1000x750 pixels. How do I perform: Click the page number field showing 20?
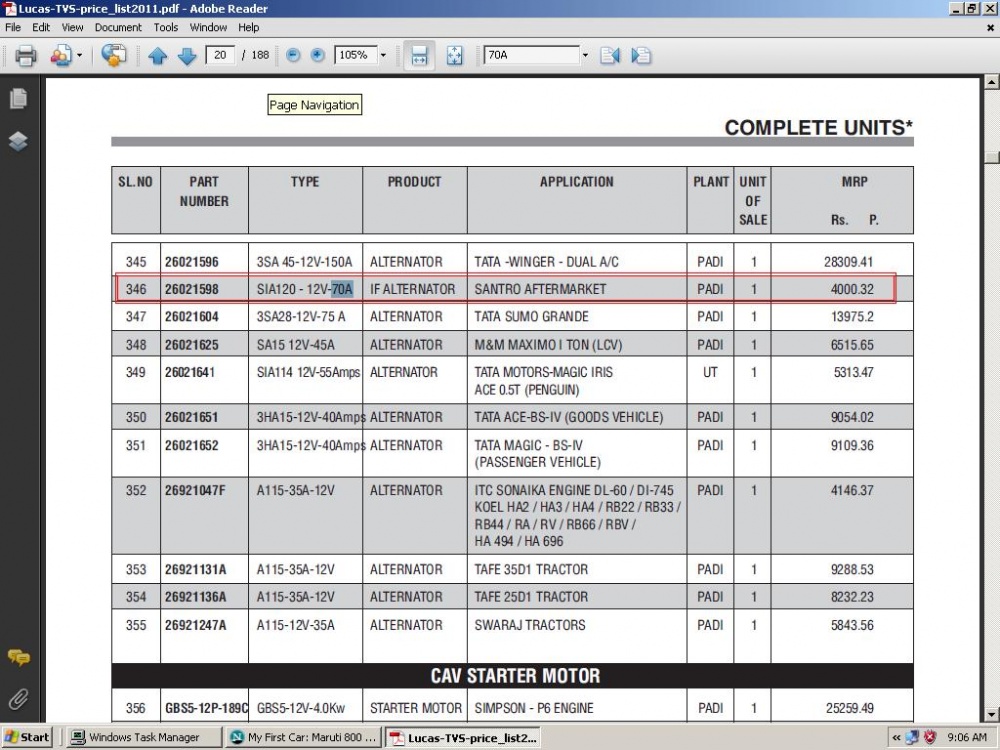tap(220, 55)
